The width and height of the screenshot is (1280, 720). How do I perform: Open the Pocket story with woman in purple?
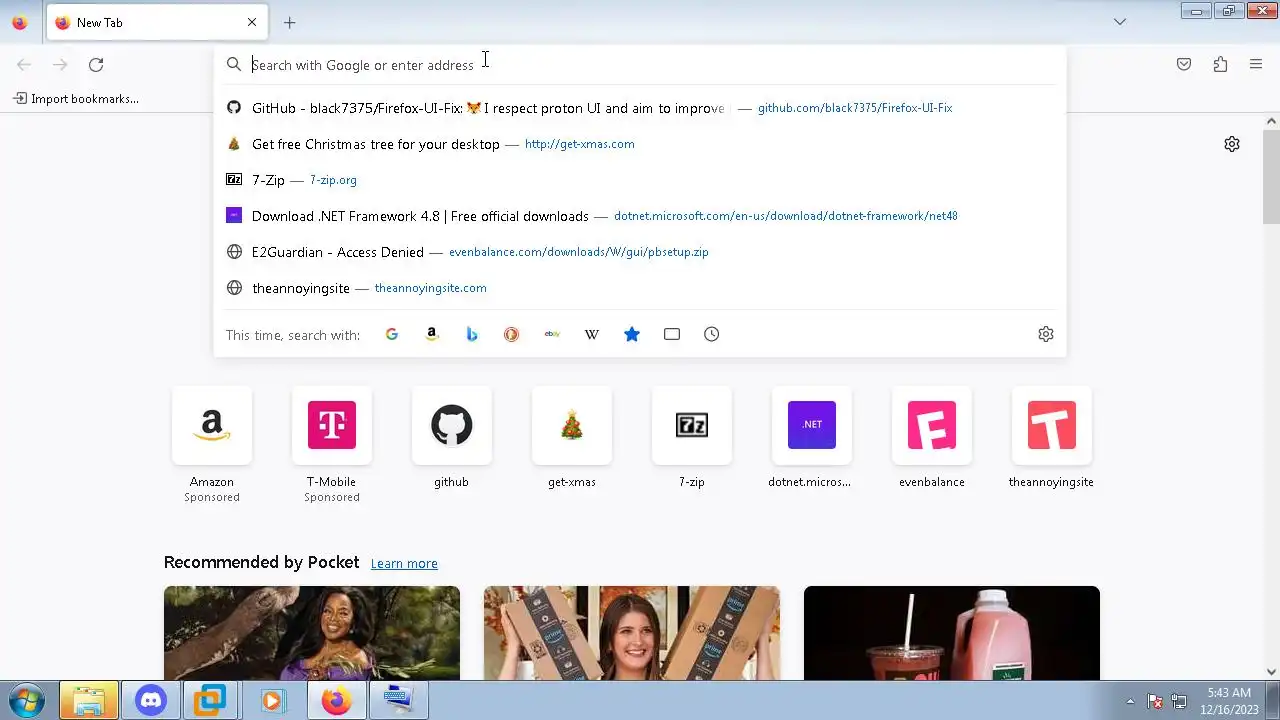coord(312,633)
